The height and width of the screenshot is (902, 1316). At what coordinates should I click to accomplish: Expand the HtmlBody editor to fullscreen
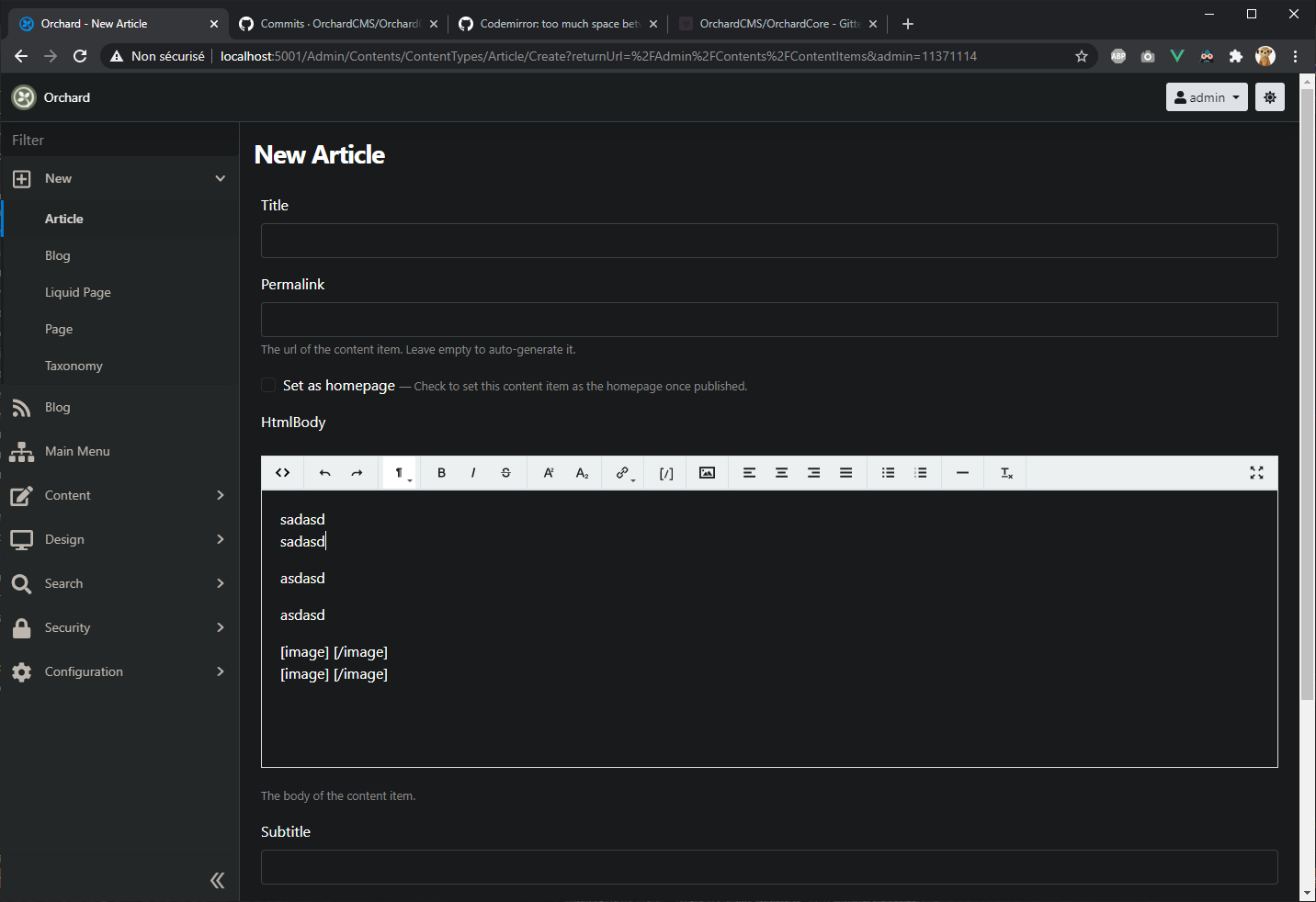[x=1256, y=472]
